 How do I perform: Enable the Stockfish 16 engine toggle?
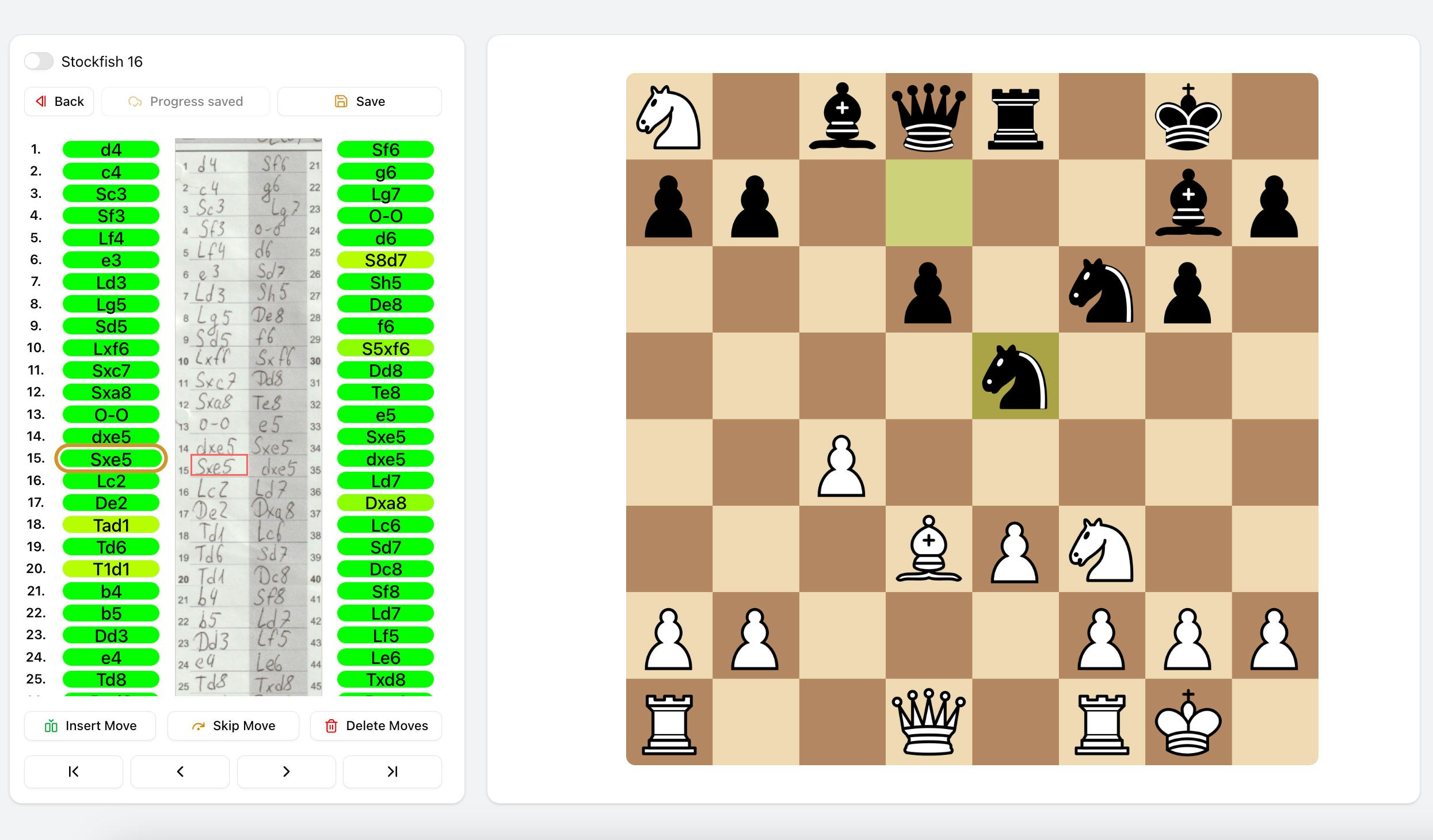(x=39, y=61)
